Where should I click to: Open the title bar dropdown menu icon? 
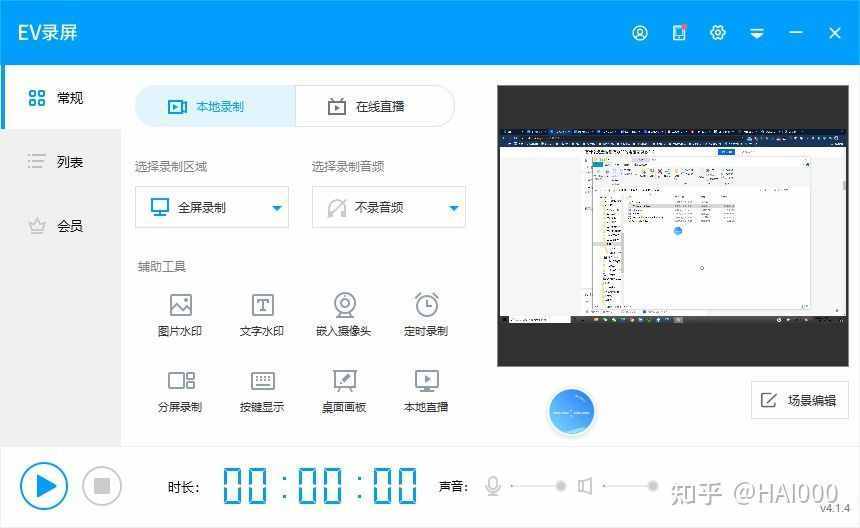point(757,34)
